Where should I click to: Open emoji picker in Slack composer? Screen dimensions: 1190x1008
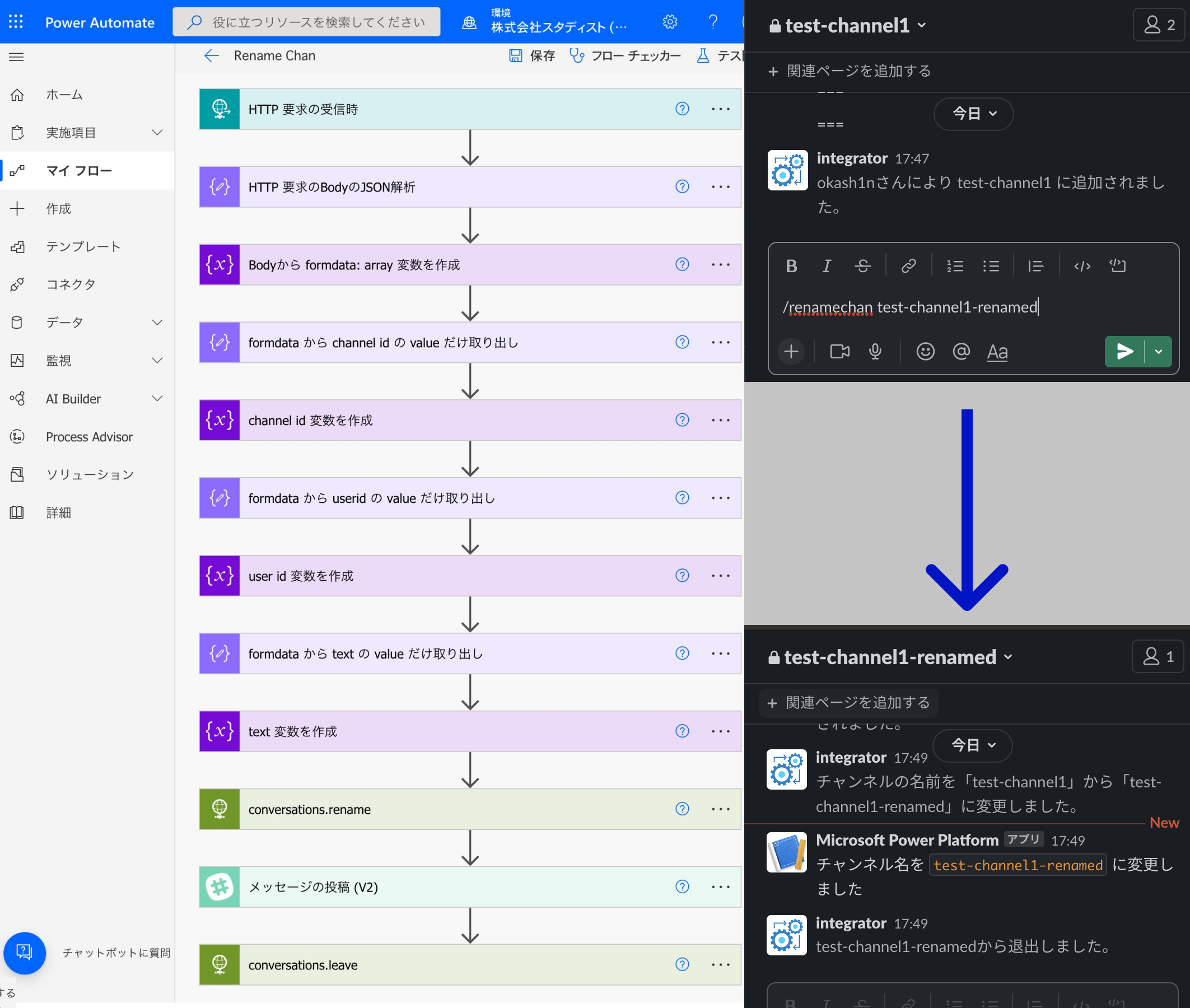point(925,351)
